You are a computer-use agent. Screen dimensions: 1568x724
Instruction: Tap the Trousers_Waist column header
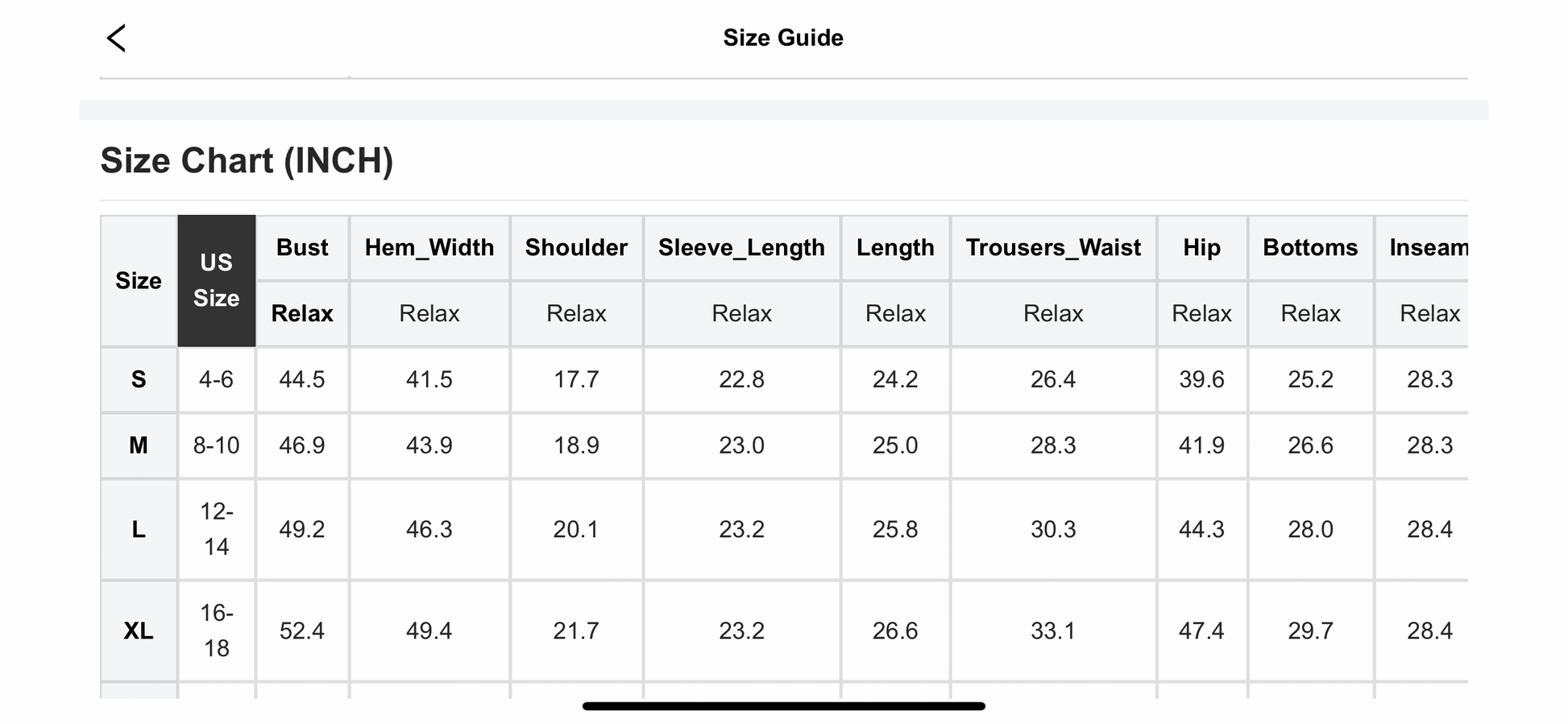coord(1052,247)
